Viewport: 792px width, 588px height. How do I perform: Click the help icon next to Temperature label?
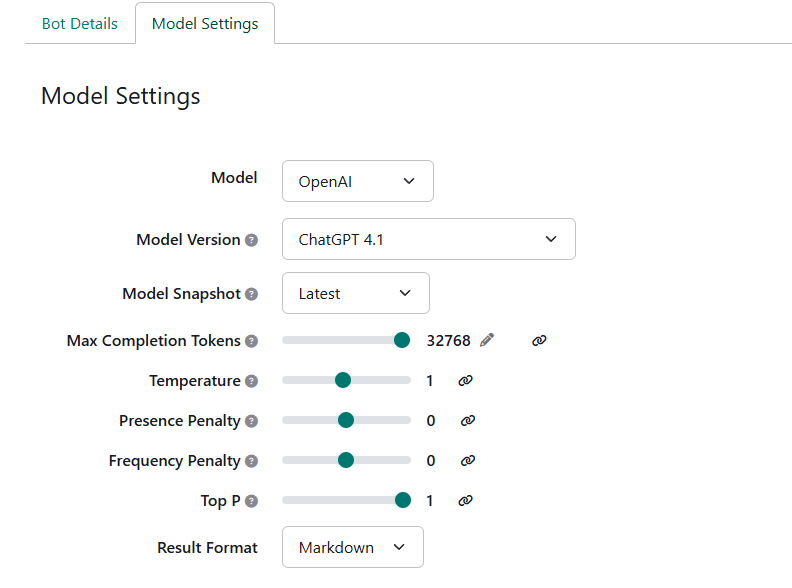[252, 381]
